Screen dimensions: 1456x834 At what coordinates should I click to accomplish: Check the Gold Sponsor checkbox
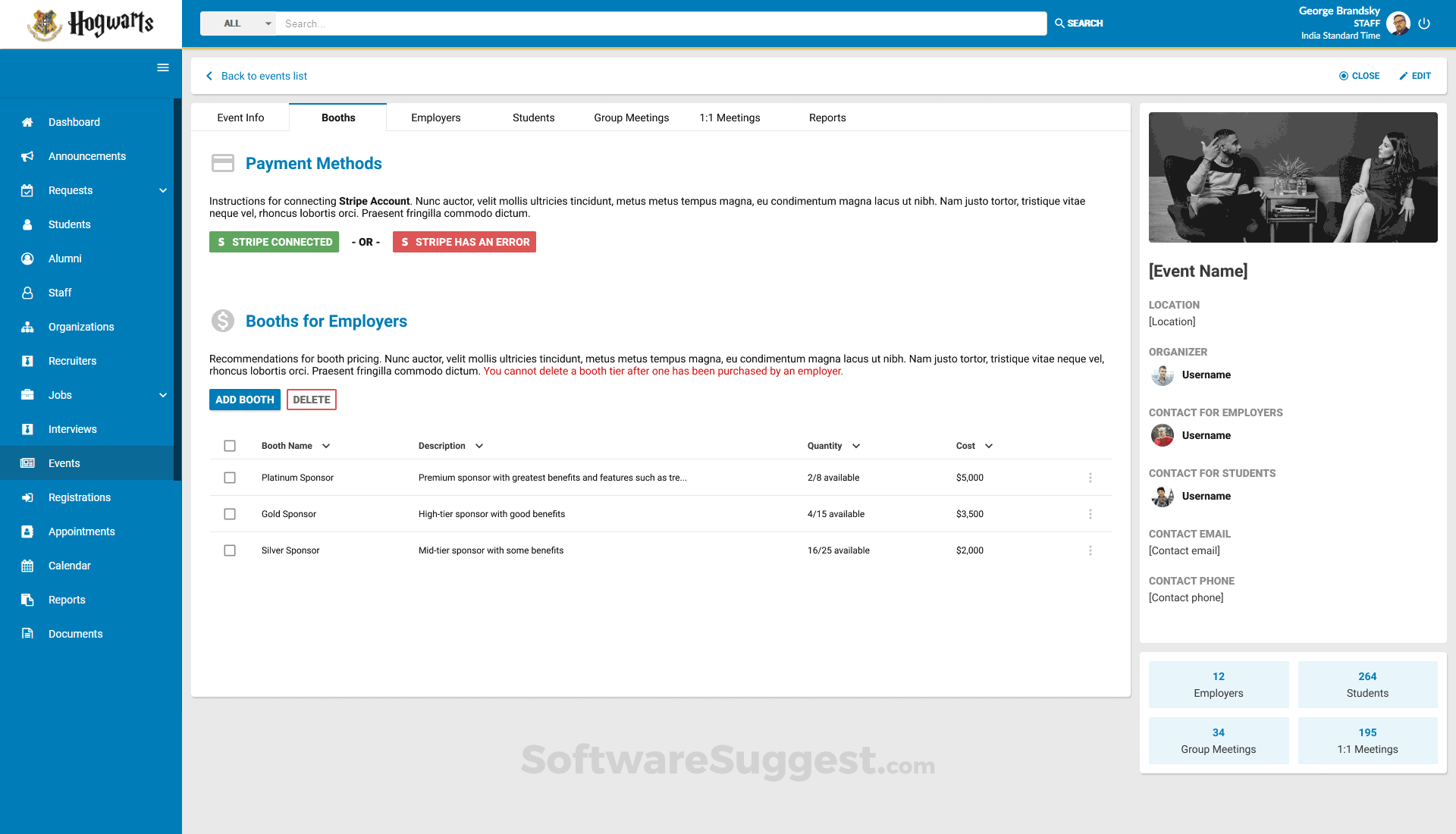click(x=230, y=514)
